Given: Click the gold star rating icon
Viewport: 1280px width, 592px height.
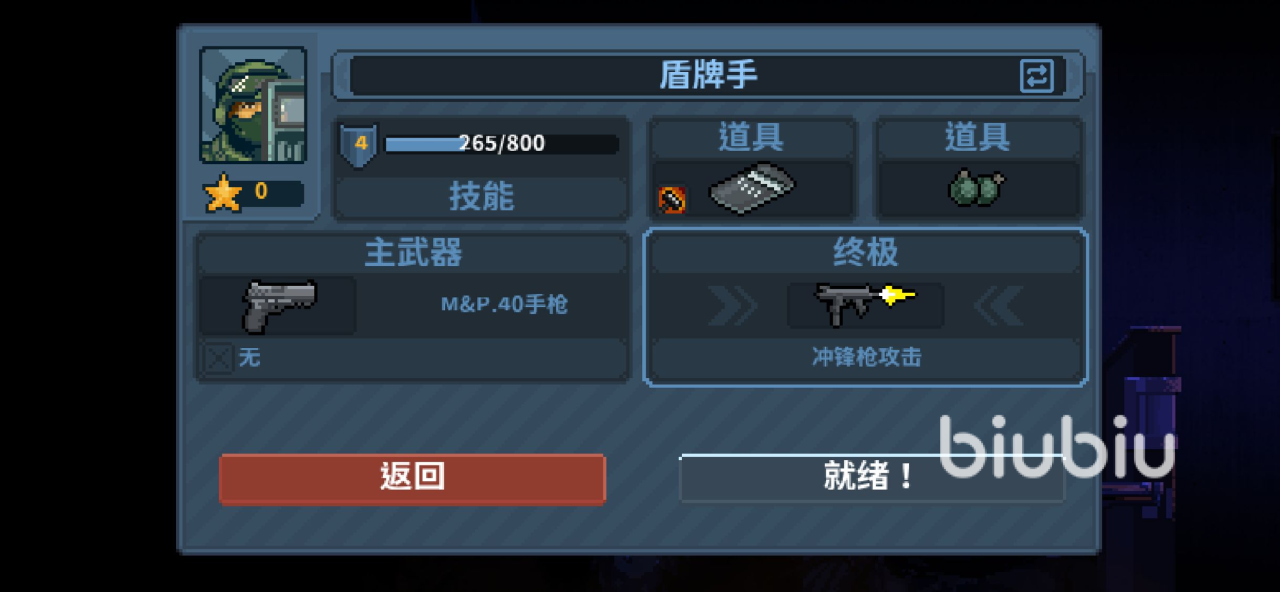Looking at the screenshot, I should 223,193.
